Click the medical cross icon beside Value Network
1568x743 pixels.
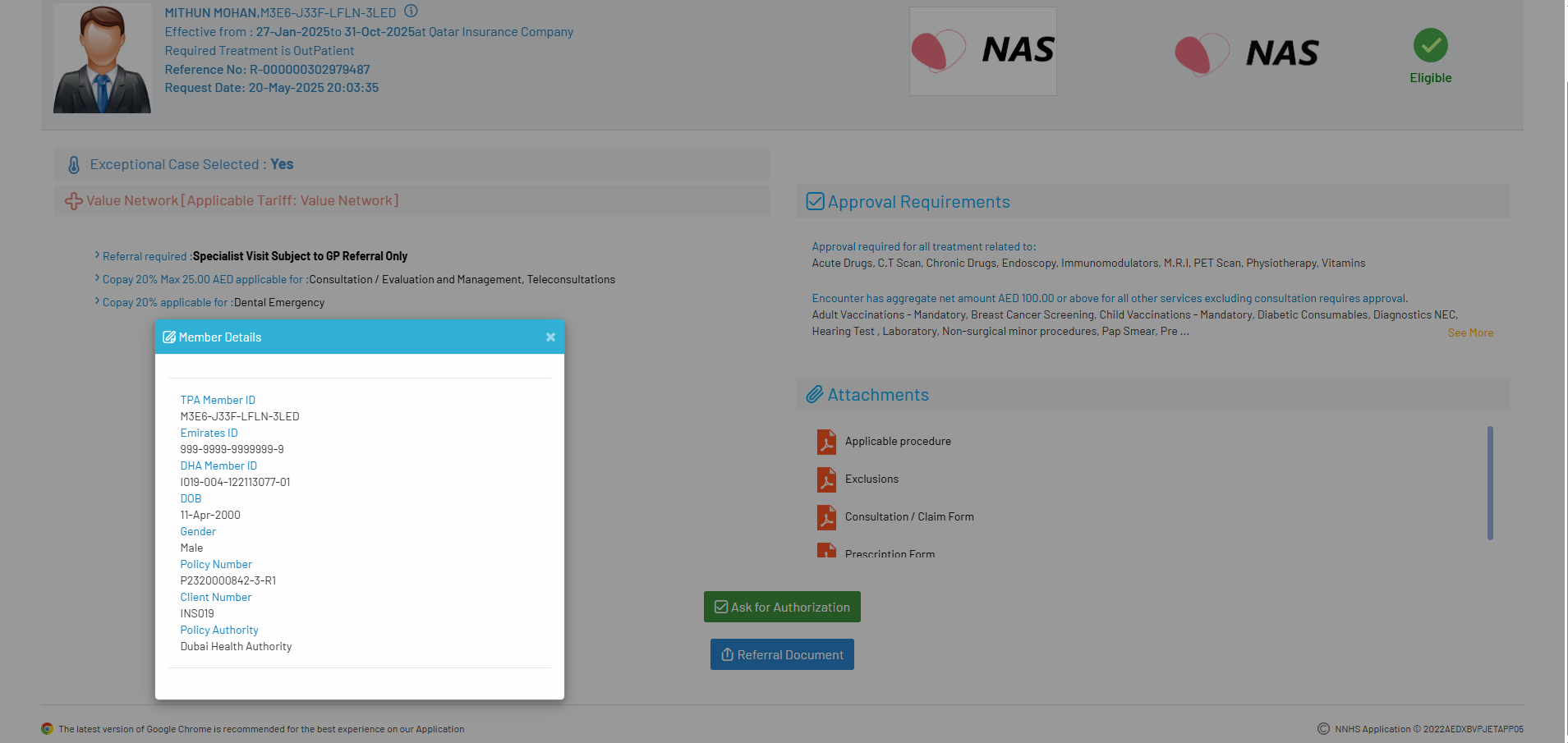tap(74, 201)
